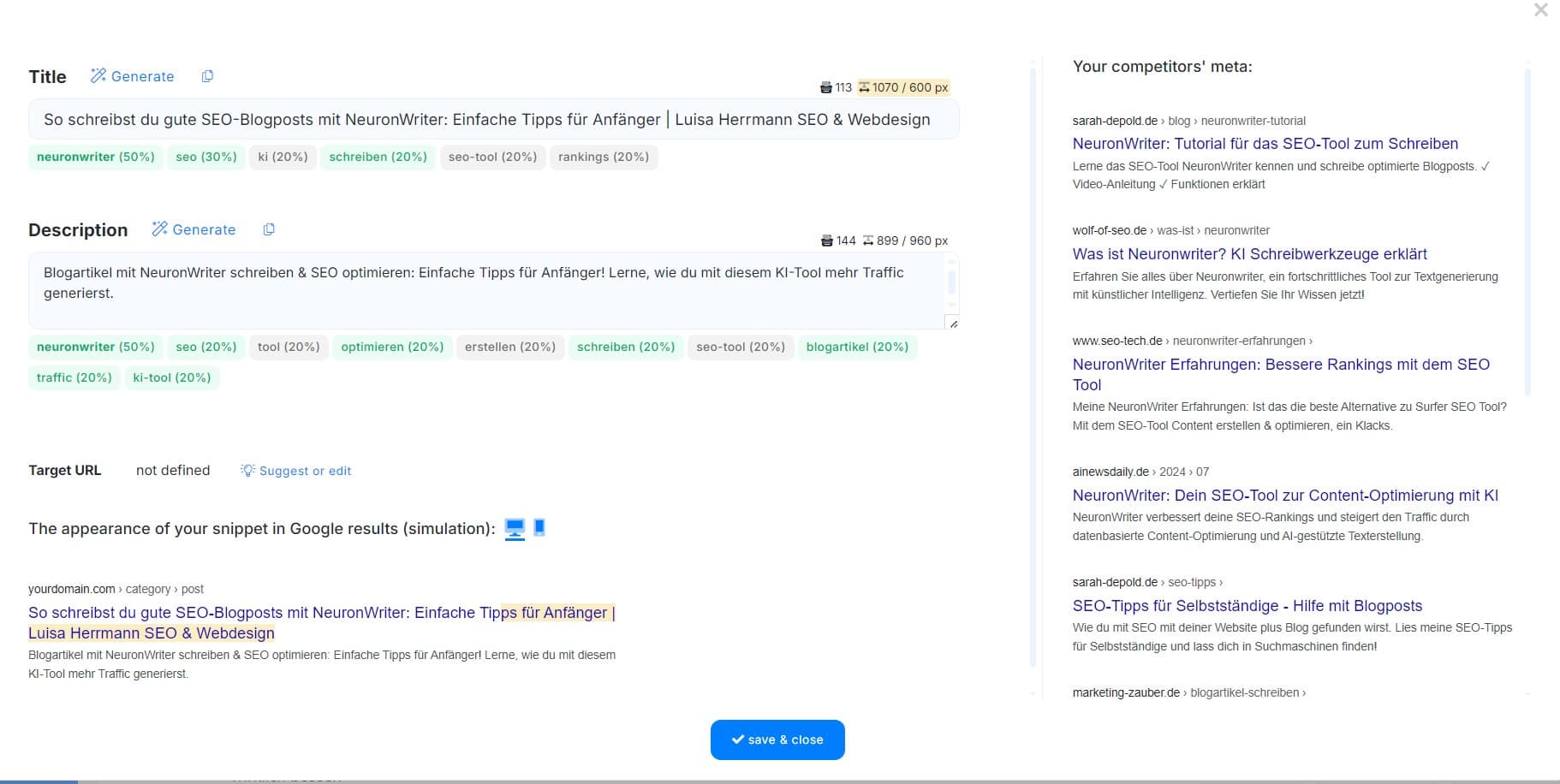
Task: Select the ki-tool (20%) keyword tag
Action: (x=172, y=377)
